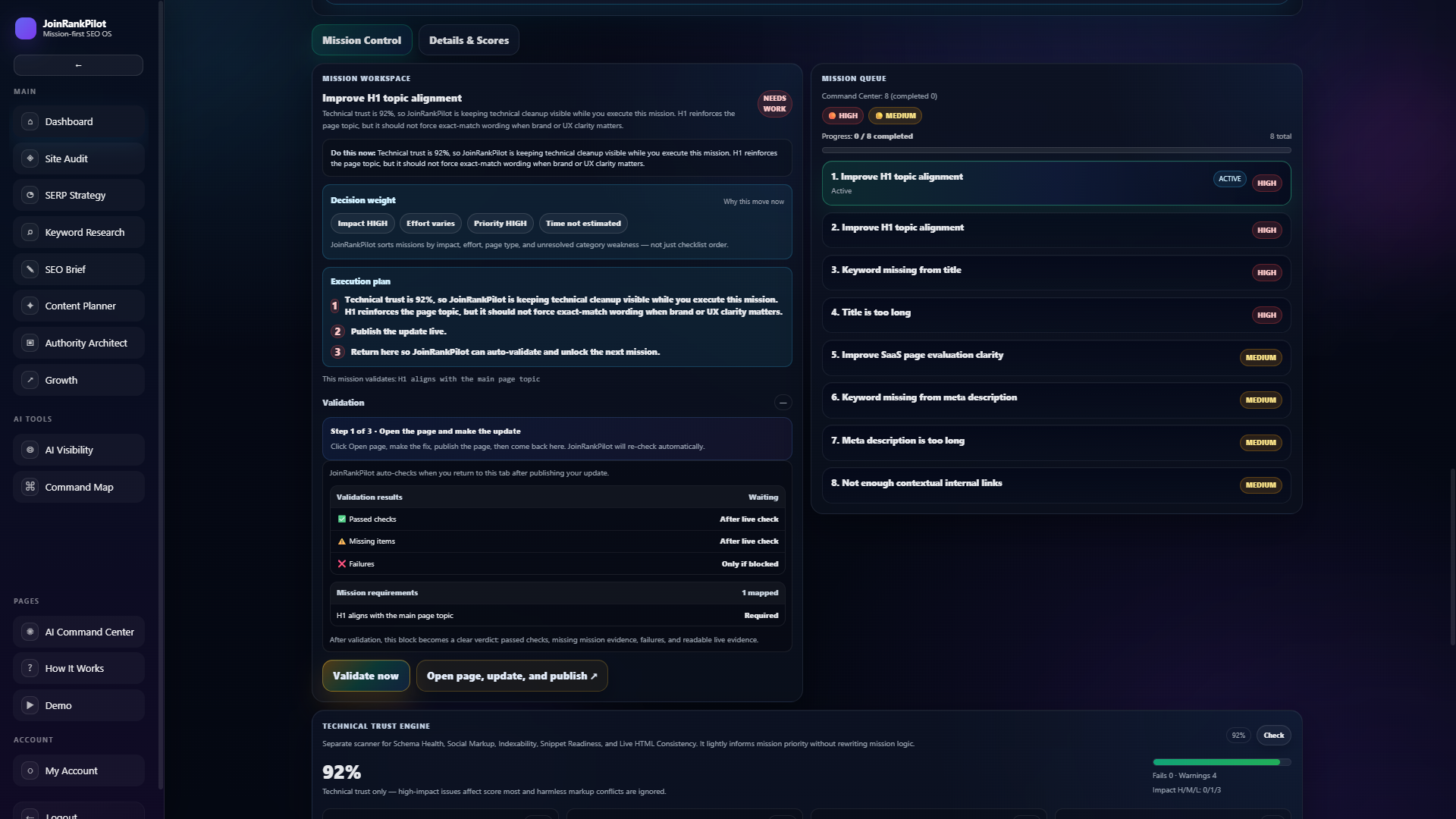The image size is (1456, 819).
Task: Click the SEO Brief pencil icon
Action: [30, 269]
